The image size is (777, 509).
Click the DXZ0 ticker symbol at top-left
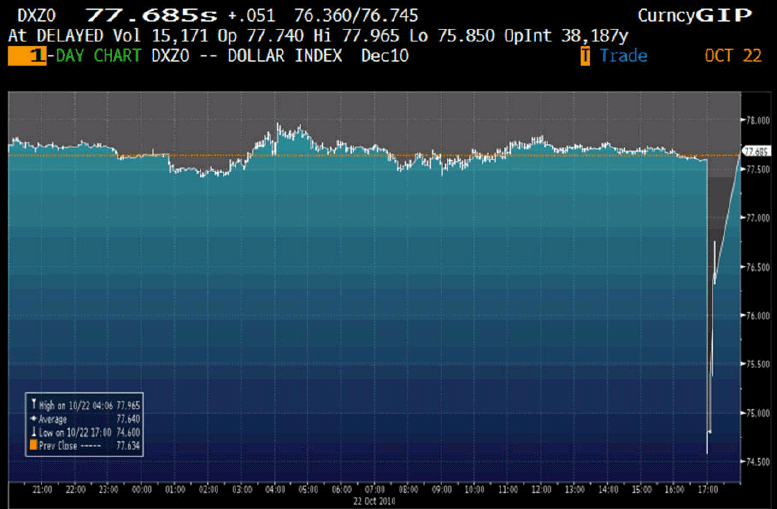pyautogui.click(x=36, y=15)
